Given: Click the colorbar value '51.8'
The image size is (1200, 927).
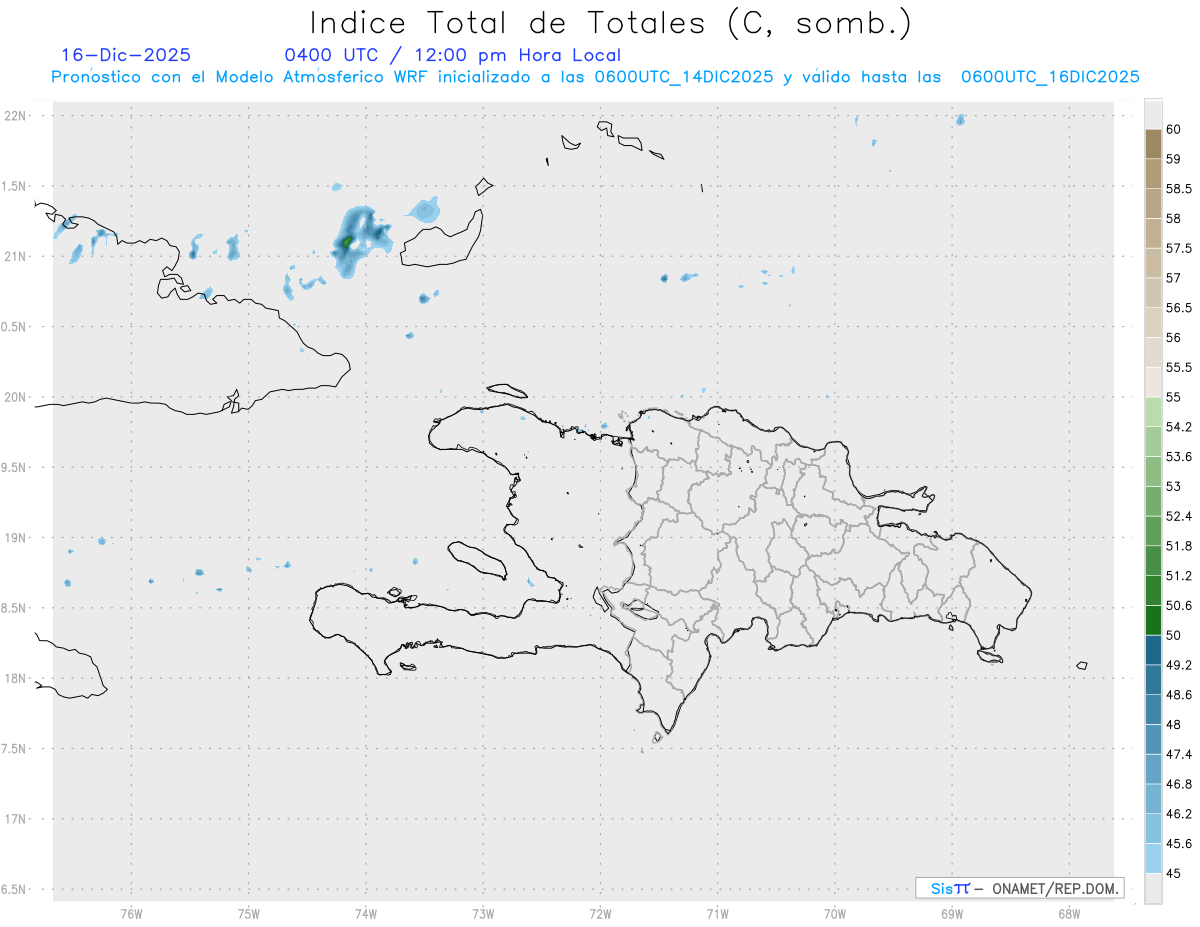Looking at the screenshot, I should point(1178,546).
